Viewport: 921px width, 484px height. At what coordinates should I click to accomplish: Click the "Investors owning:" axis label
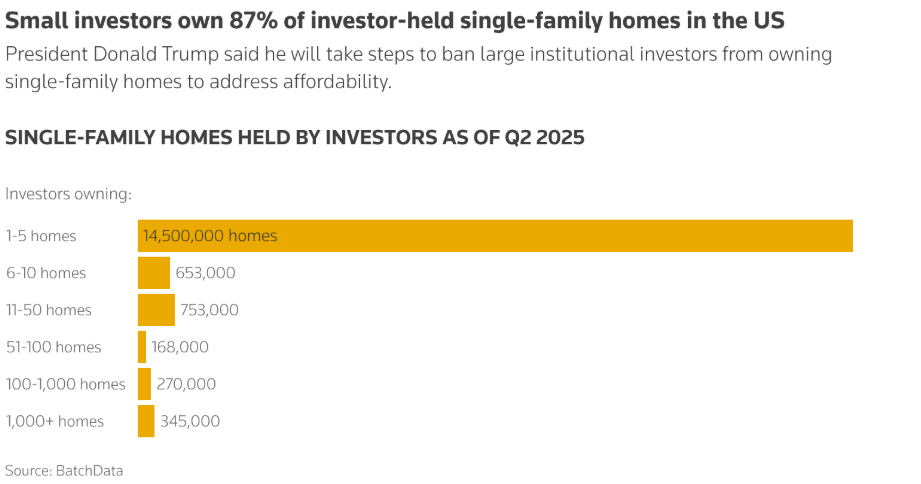tap(69, 194)
